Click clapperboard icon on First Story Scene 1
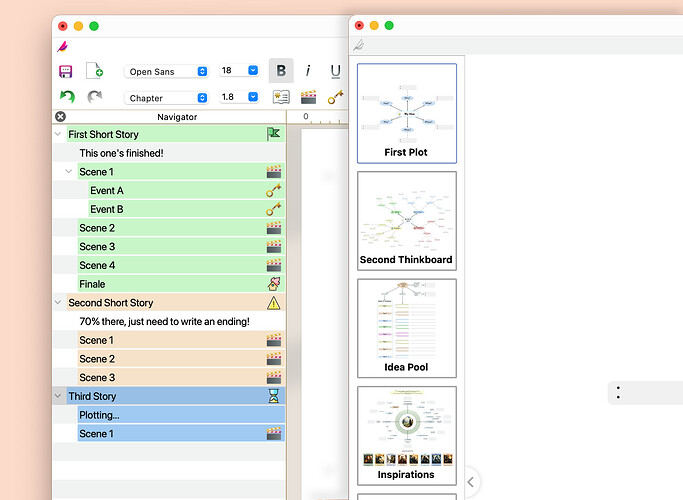 274,172
